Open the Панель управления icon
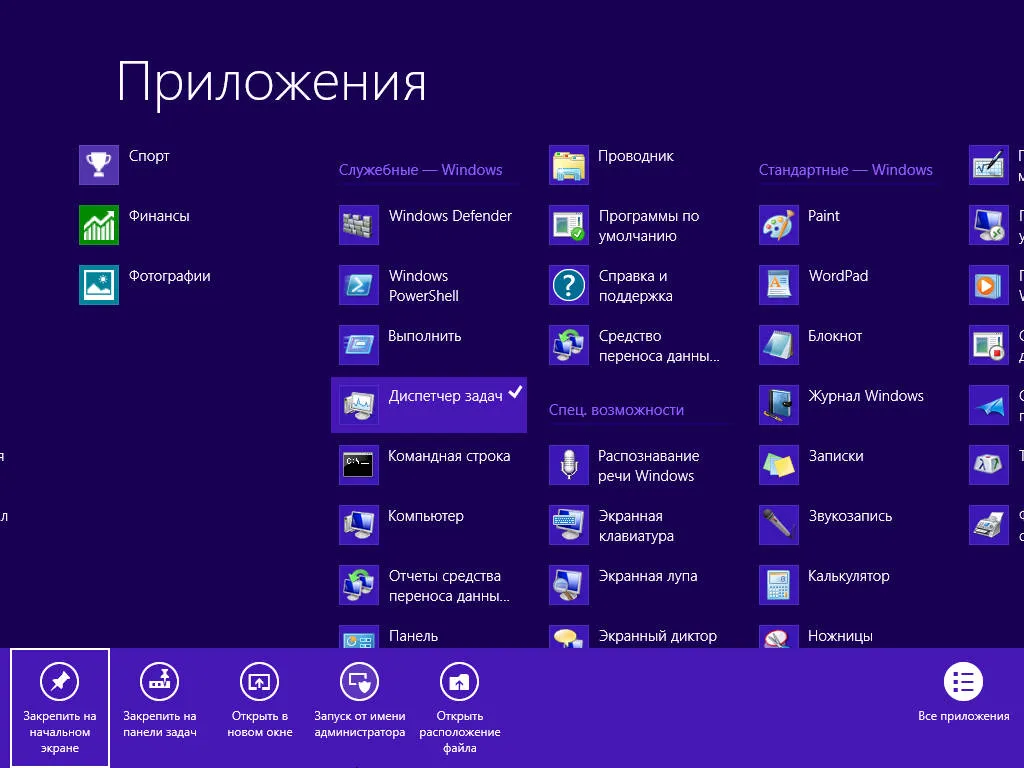The image size is (1024, 768). pyautogui.click(x=359, y=637)
